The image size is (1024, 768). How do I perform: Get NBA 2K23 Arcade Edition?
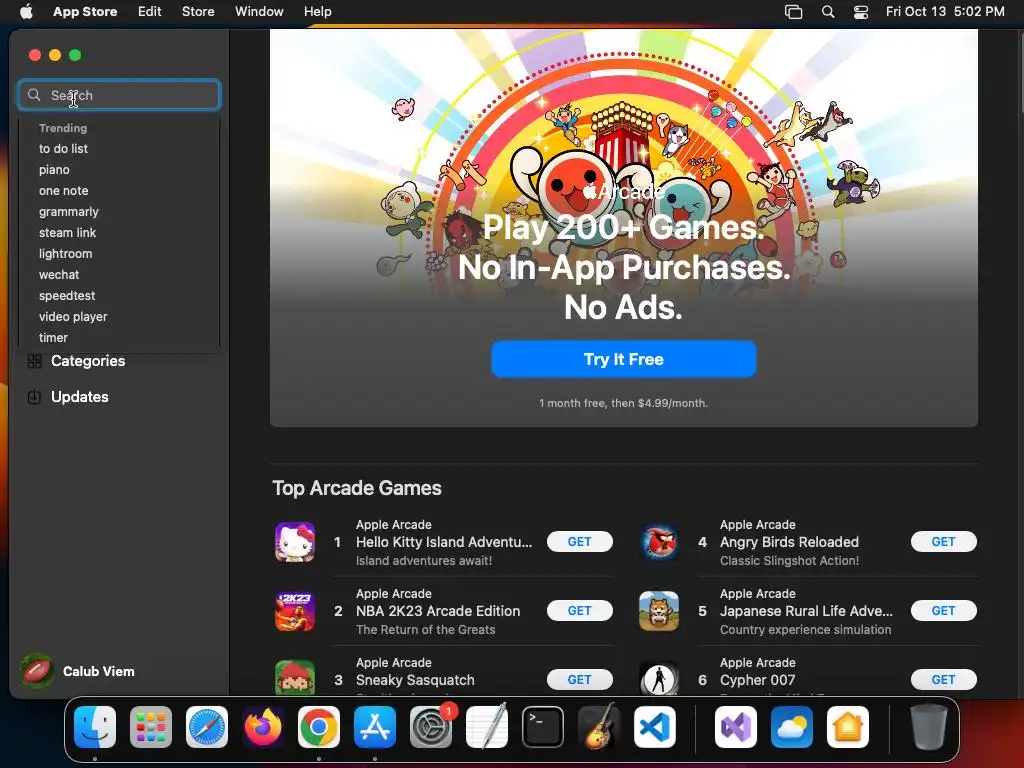(579, 611)
